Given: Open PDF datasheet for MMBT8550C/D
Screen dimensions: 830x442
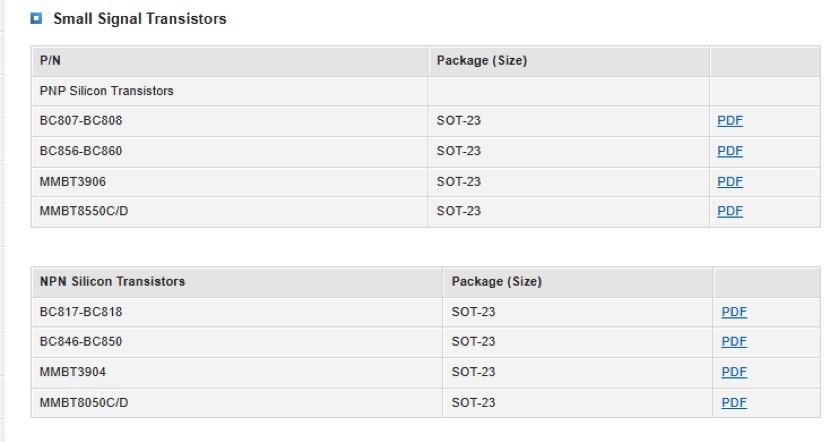Looking at the screenshot, I should (730, 211).
